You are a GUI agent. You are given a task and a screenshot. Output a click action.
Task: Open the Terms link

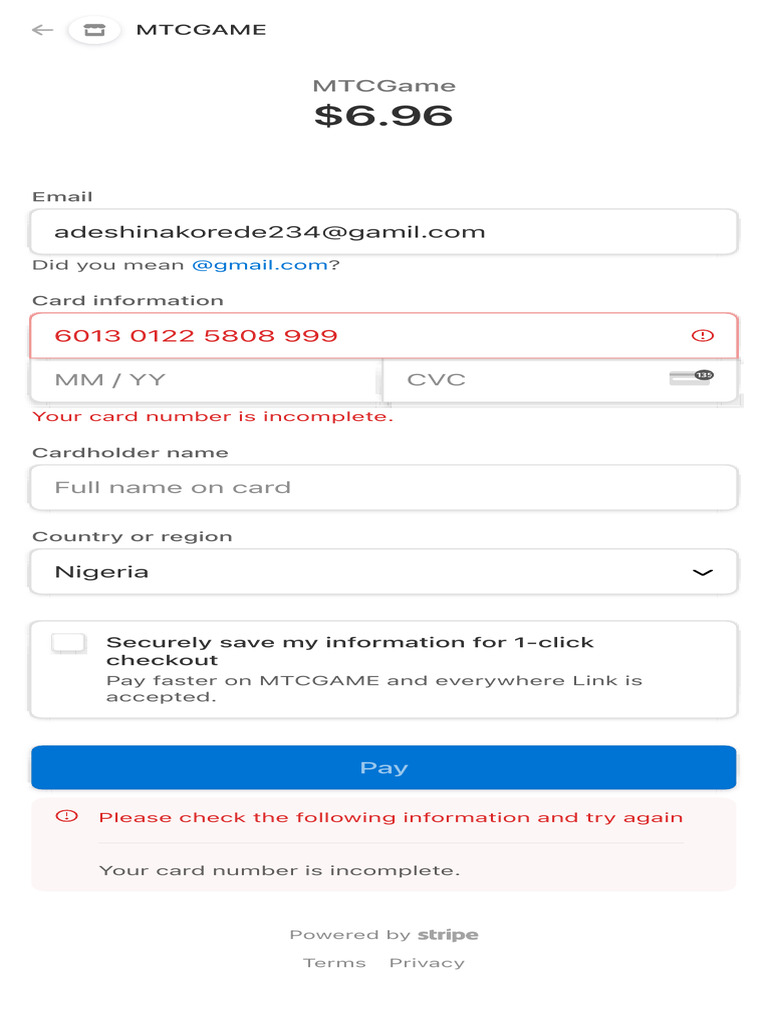(x=334, y=963)
